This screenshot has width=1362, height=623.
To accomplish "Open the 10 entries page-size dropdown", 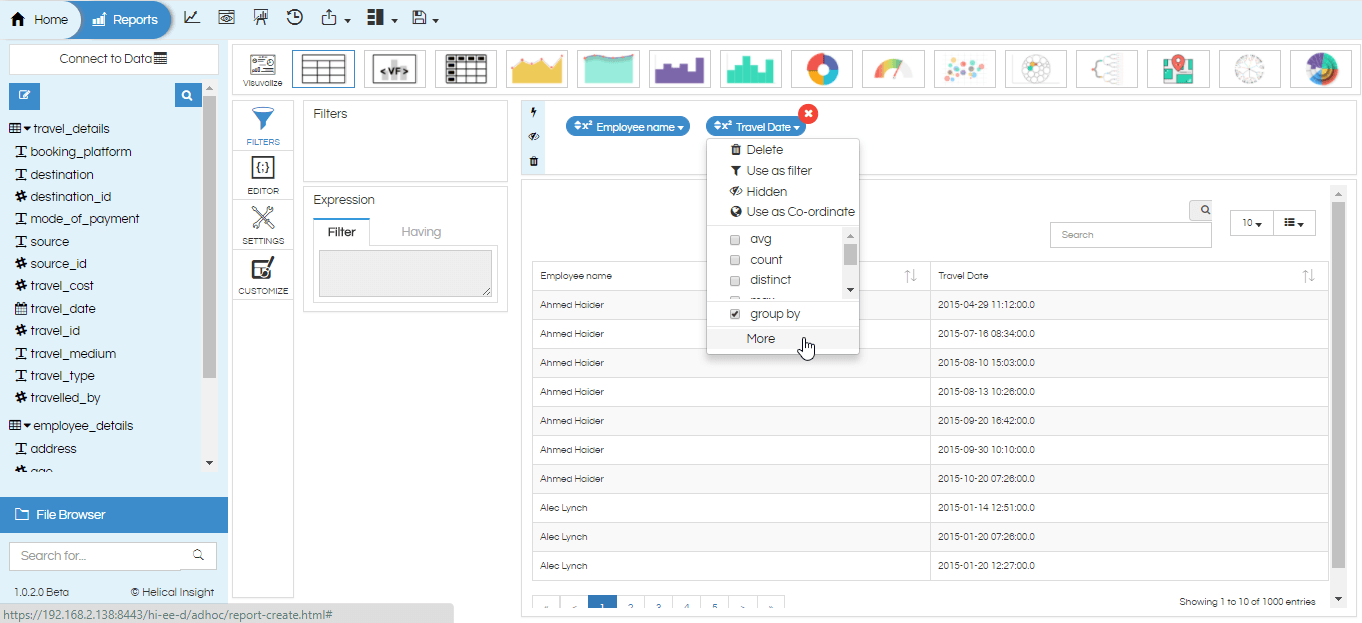I will click(x=1252, y=223).
